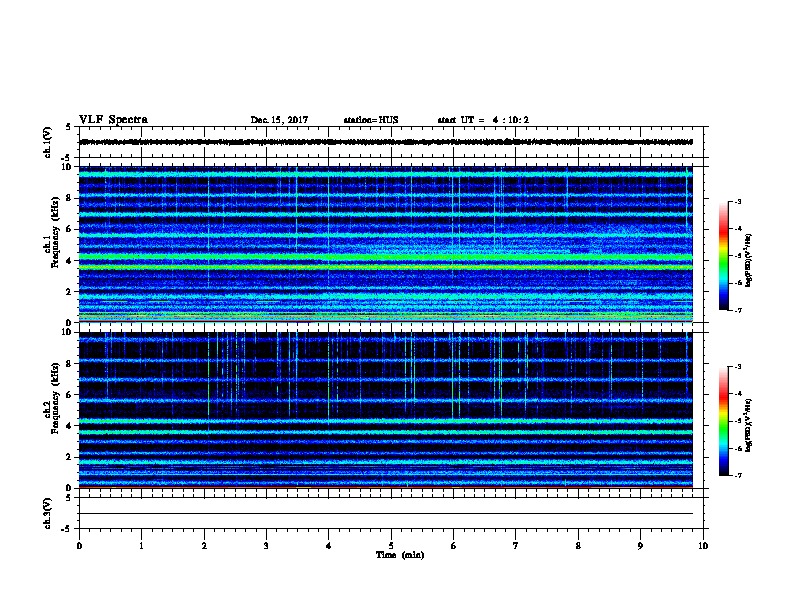Image resolution: width=792 pixels, height=612 pixels.
Task: Click the ch.1 spectrogram color scale bar
Action: tap(724, 256)
